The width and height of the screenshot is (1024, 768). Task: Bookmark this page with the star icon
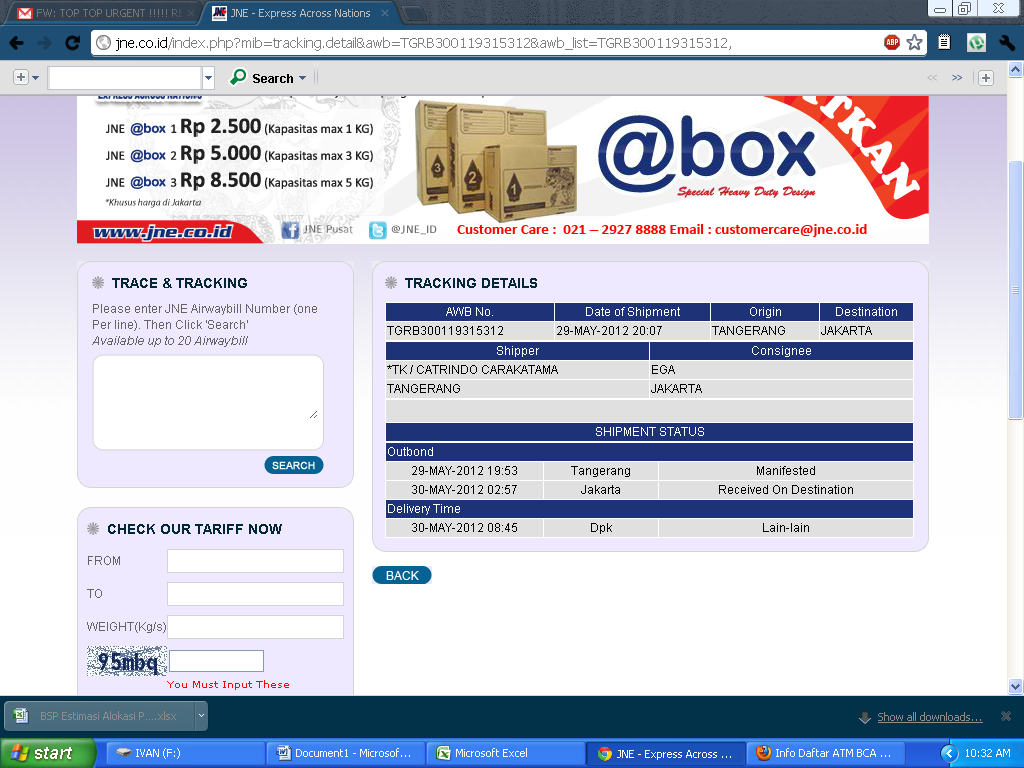pyautogui.click(x=914, y=42)
